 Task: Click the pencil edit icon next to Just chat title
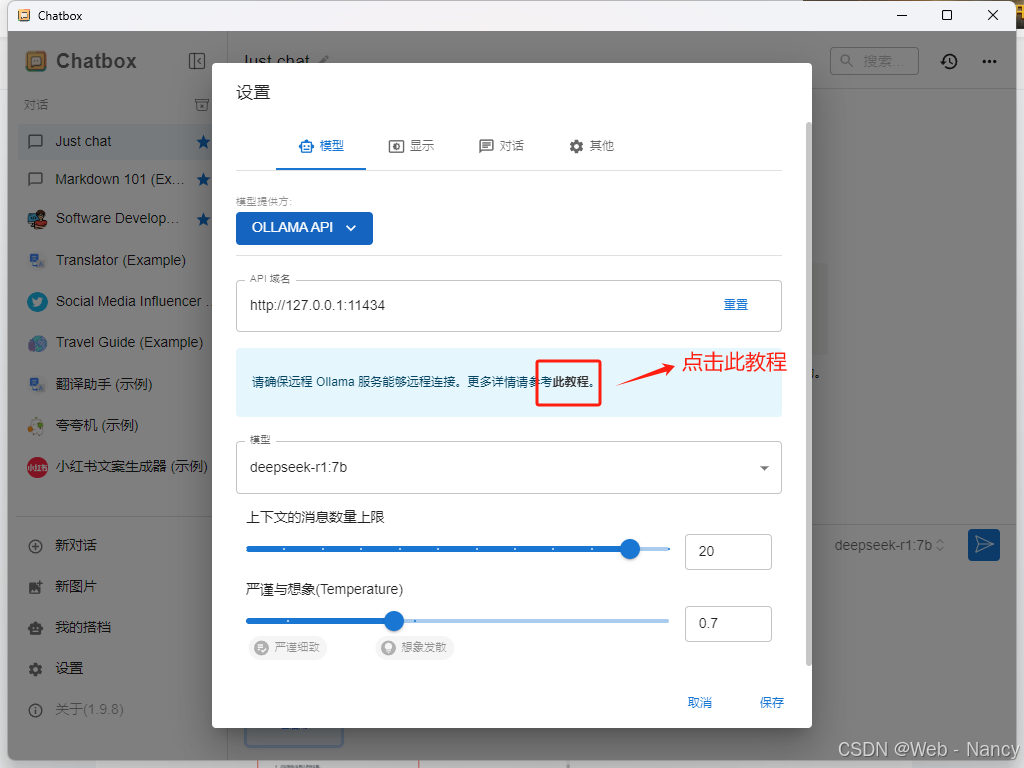(x=324, y=61)
